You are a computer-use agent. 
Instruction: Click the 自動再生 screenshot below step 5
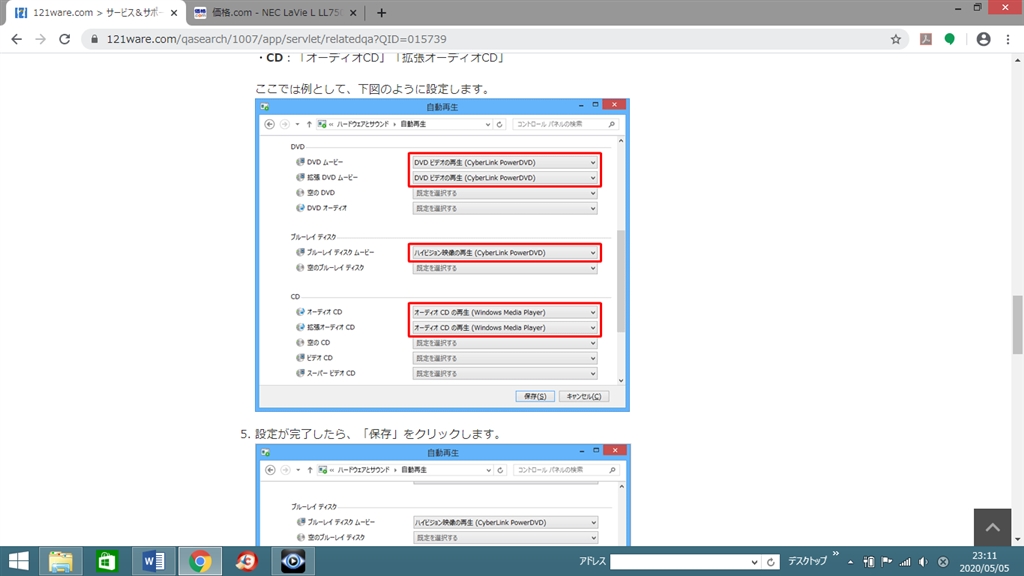click(x=443, y=495)
